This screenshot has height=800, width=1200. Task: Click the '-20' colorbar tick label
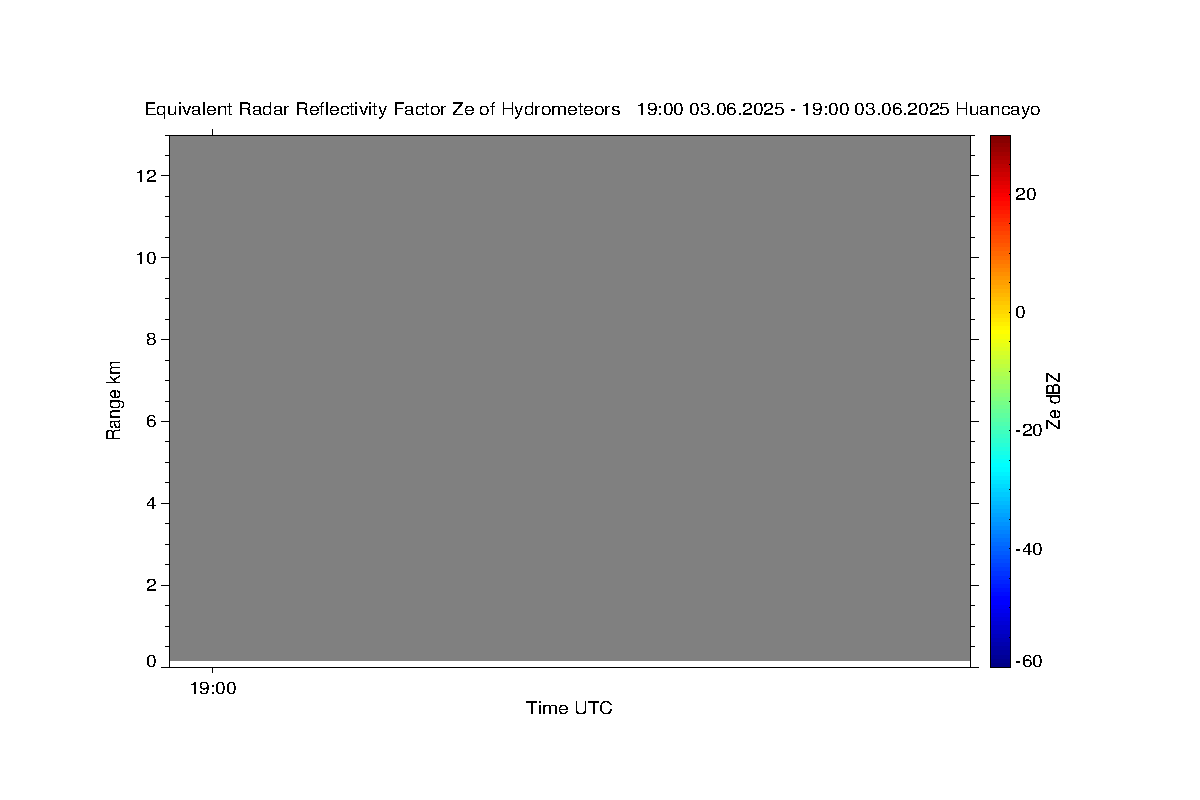(1028, 430)
